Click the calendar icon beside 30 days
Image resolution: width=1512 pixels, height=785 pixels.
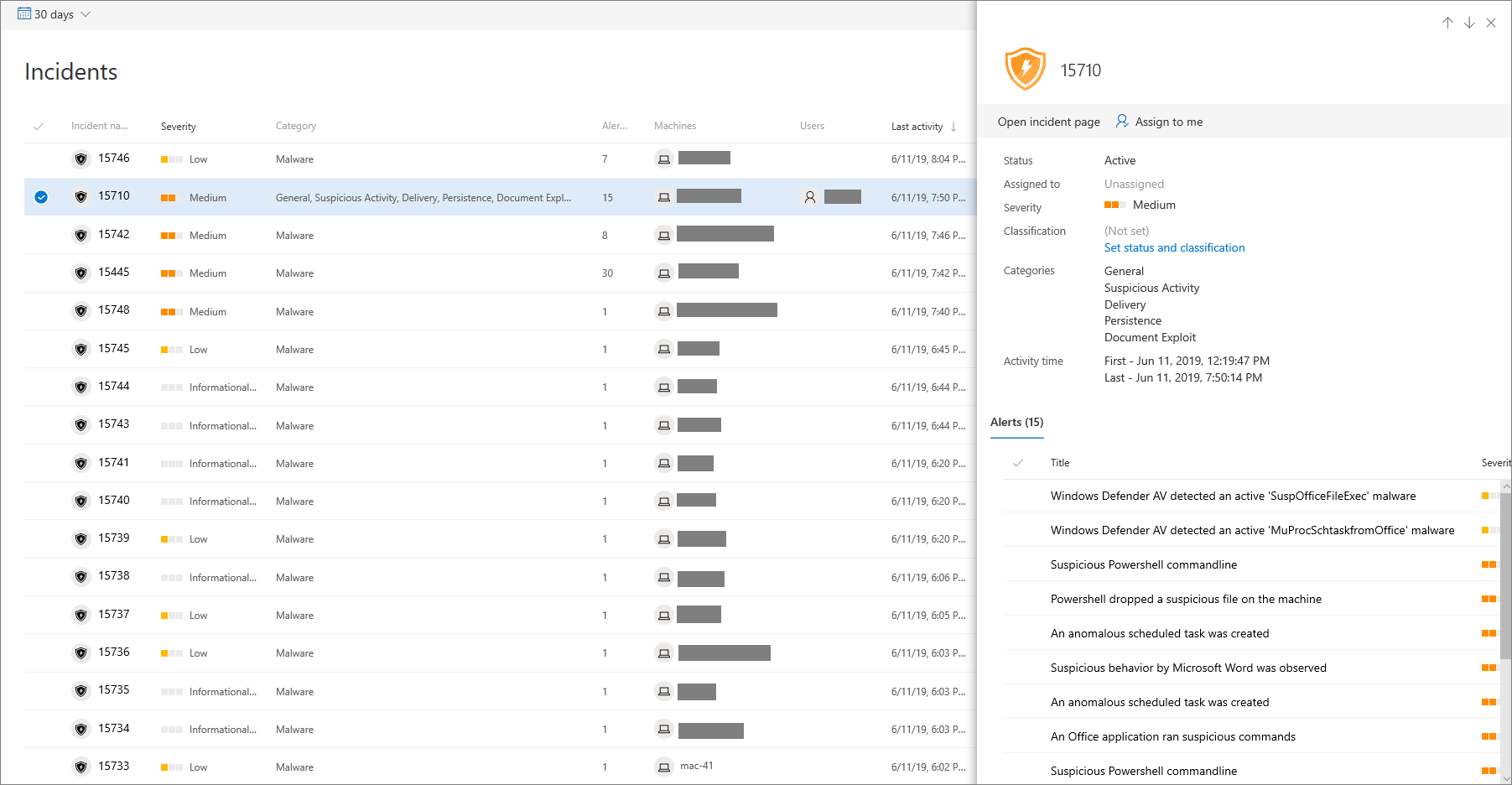tap(24, 14)
